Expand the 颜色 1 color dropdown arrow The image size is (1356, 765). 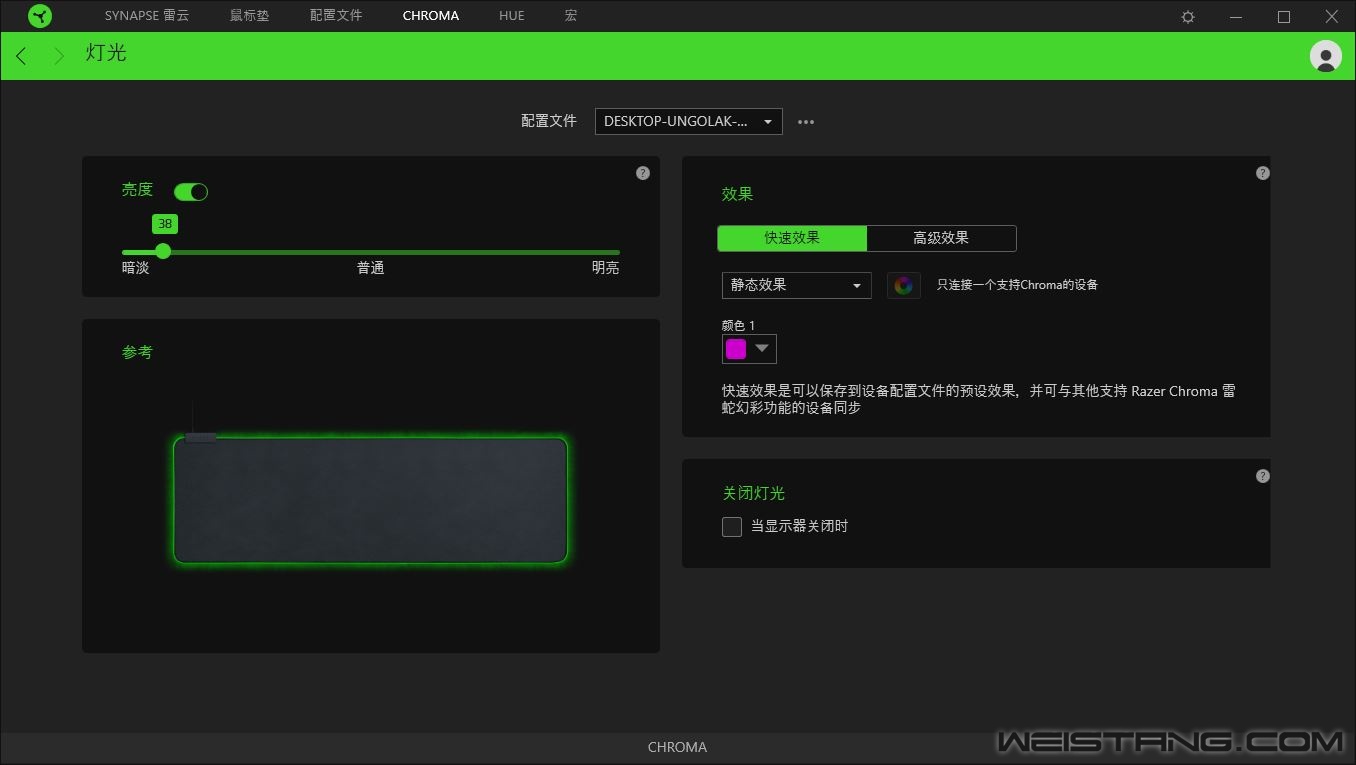[x=763, y=348]
